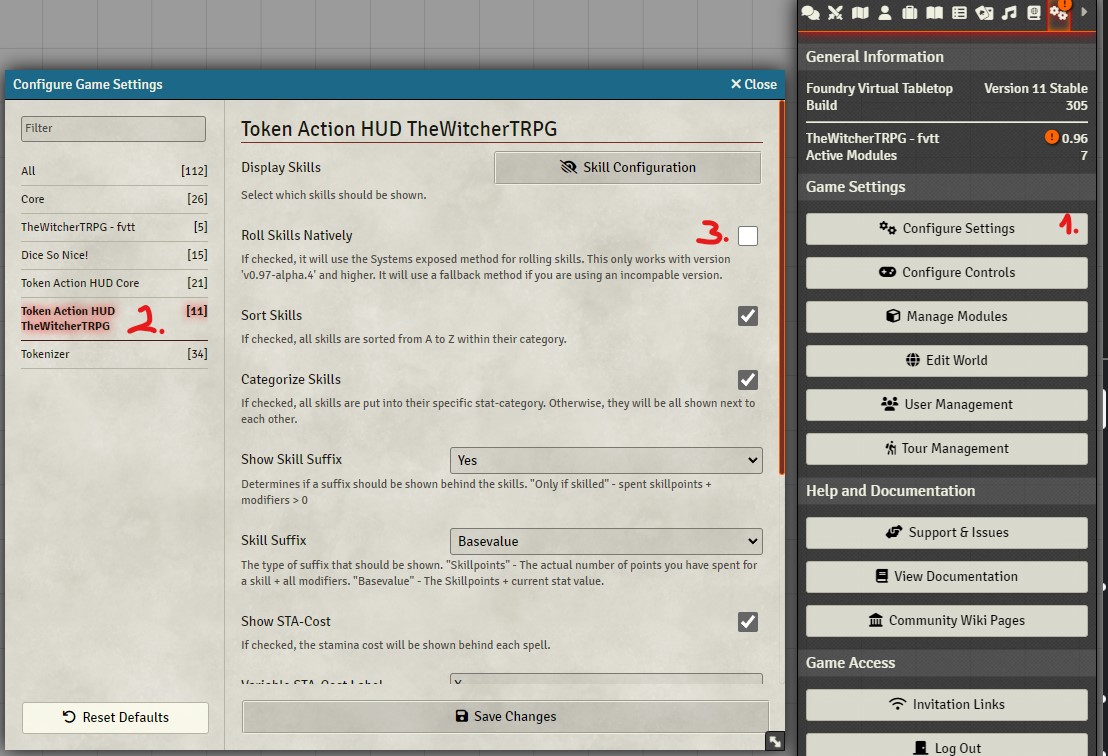Viewport: 1108px width, 756px height.
Task: Click the Filter search field
Action: (x=113, y=128)
